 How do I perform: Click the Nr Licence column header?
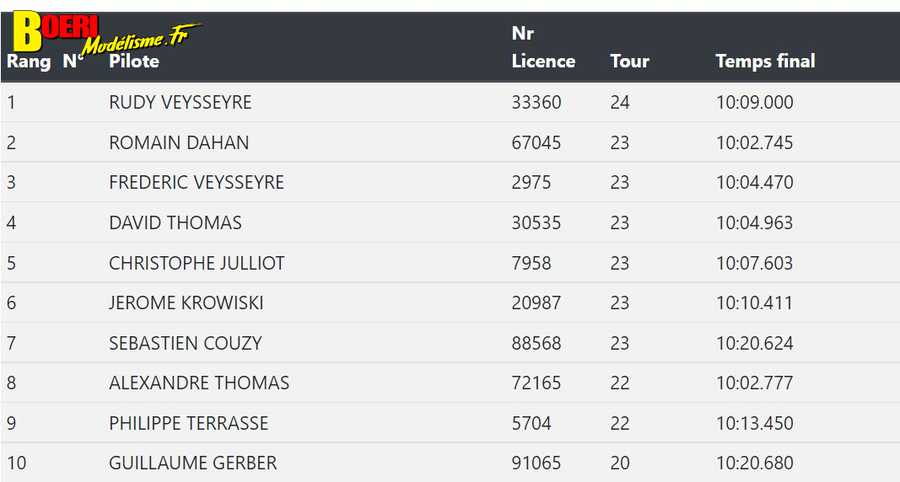tap(543, 47)
